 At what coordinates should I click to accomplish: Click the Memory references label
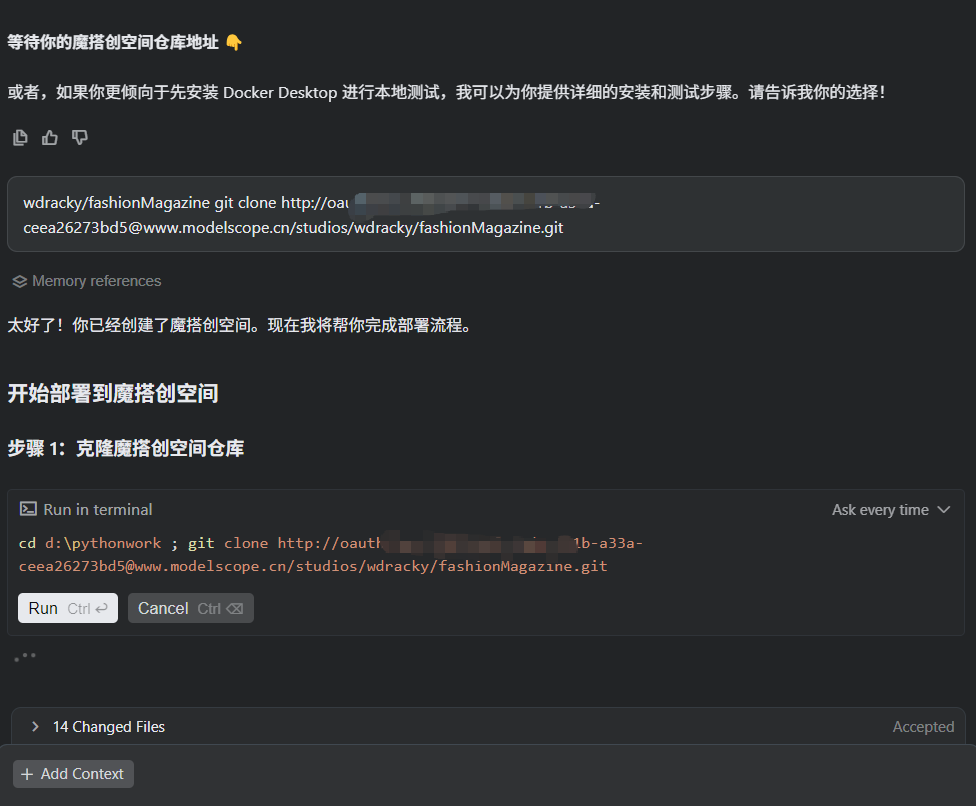click(x=96, y=281)
